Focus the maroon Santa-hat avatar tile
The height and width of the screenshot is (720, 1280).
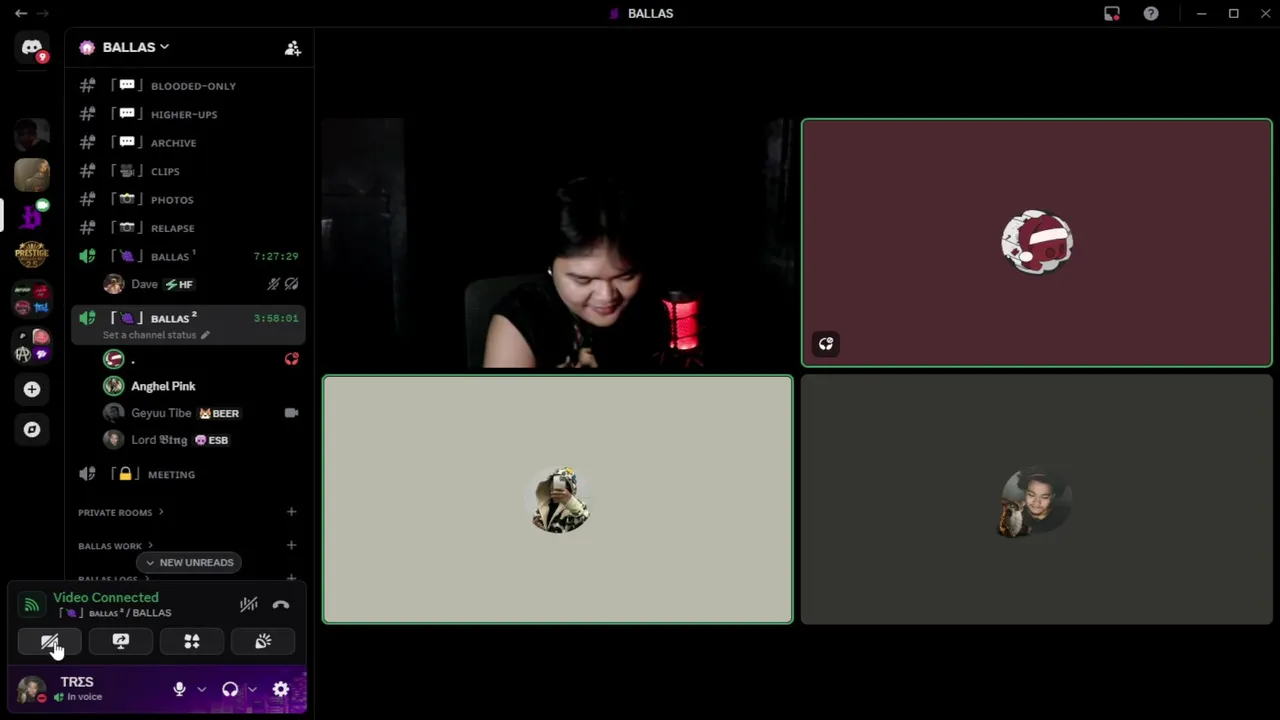pyautogui.click(x=1036, y=243)
